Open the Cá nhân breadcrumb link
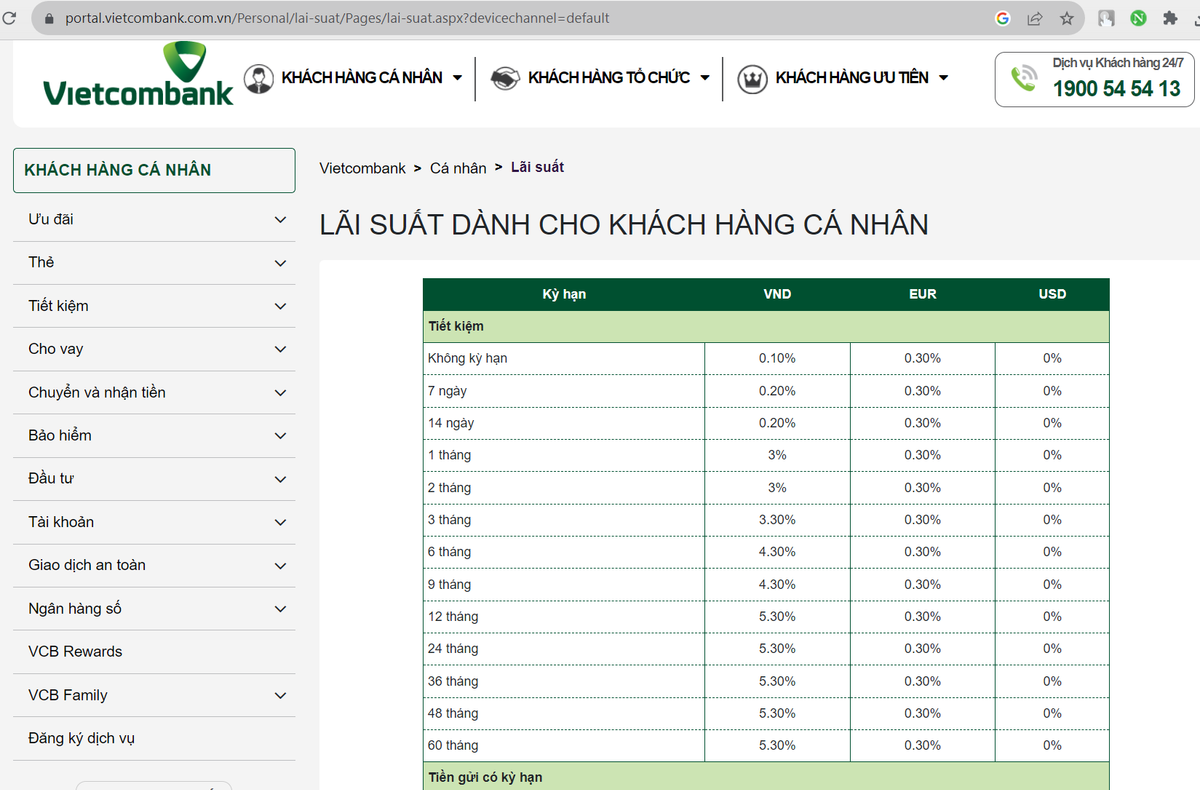This screenshot has height=790, width=1200. [458, 167]
